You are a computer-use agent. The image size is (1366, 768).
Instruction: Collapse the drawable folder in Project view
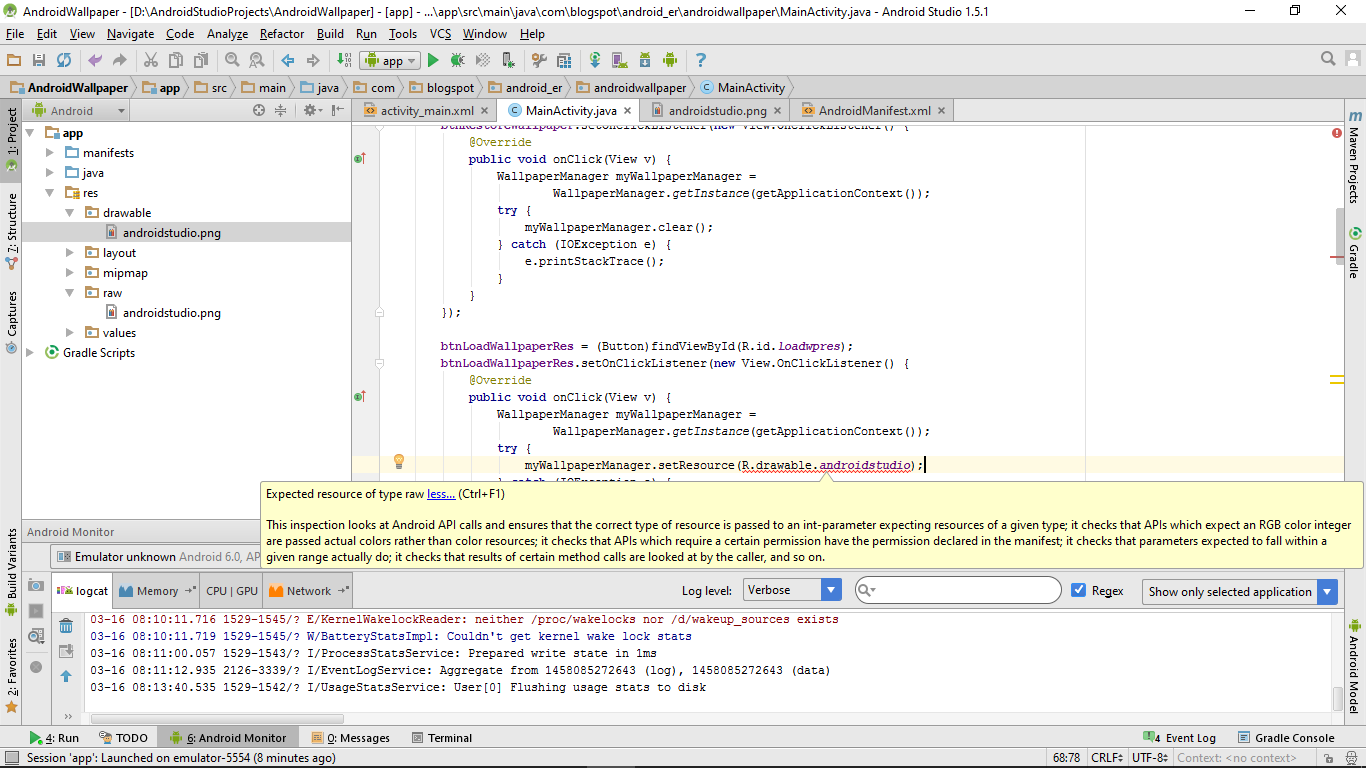coord(70,212)
